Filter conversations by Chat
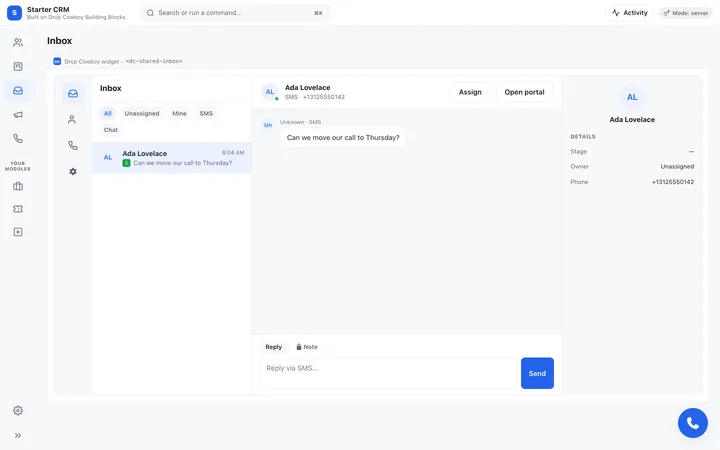The width and height of the screenshot is (720, 450). [111, 130]
